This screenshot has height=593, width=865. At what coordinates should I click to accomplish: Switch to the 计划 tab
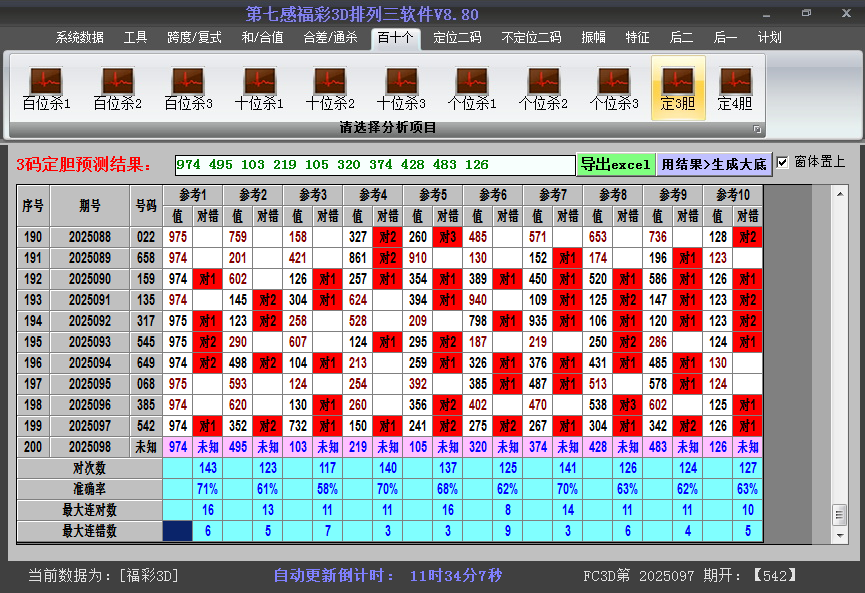coord(770,38)
